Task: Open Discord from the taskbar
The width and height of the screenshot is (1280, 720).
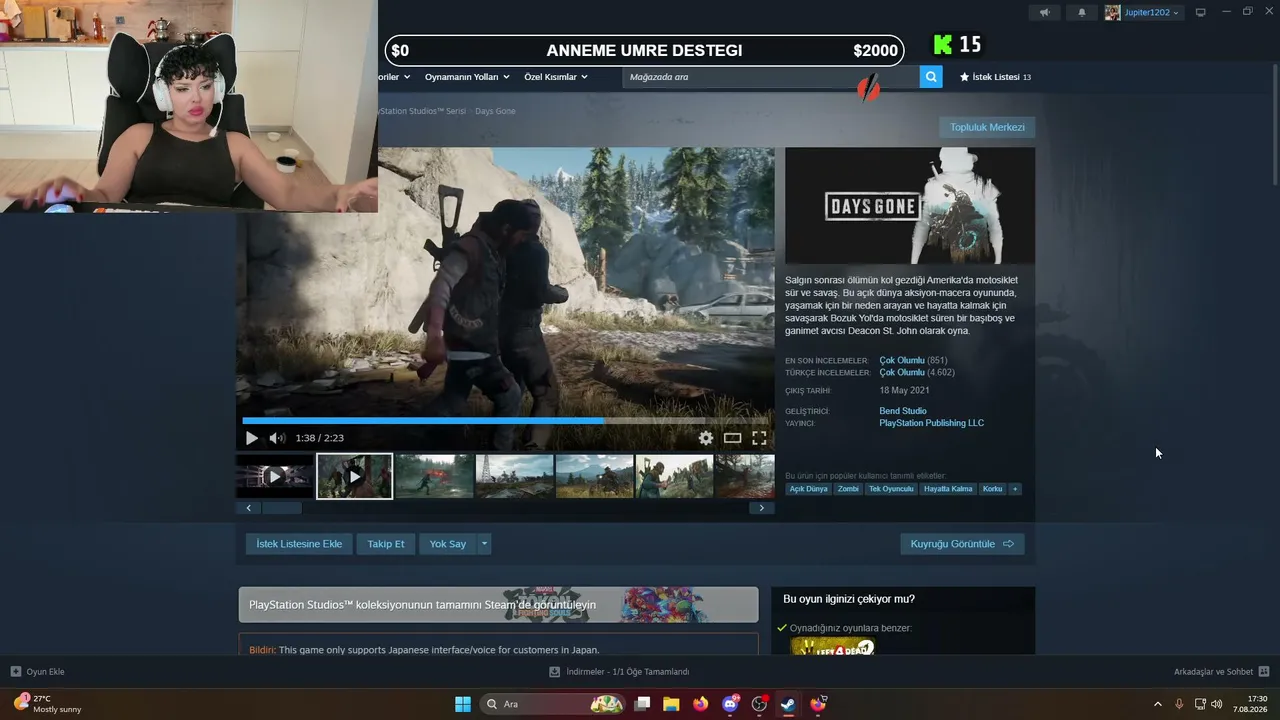Action: [730, 704]
